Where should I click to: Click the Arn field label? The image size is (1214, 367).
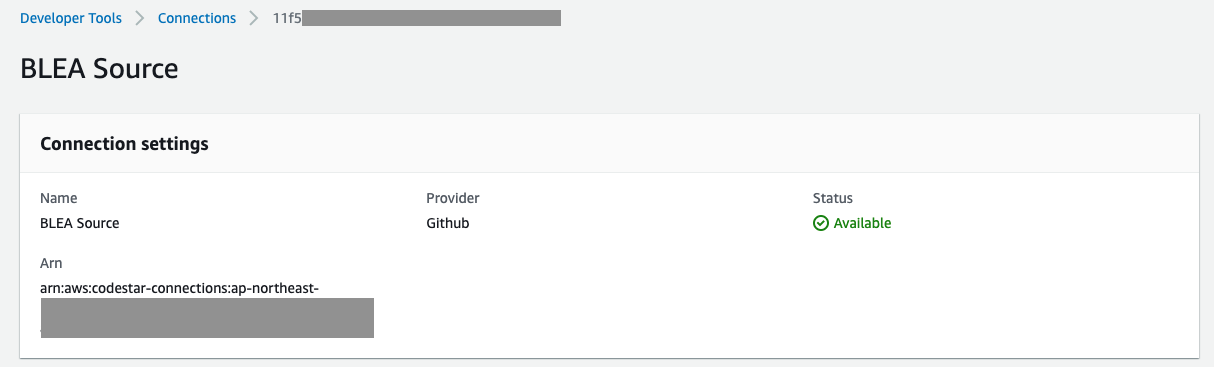point(51,263)
